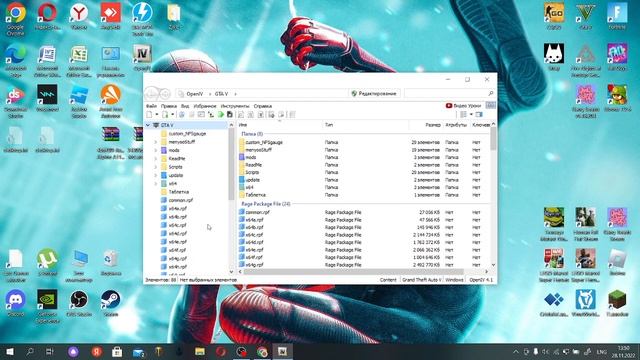Open the CS:GO desktop shortcut
Image resolution: width=640 pixels, height=360 pixels.
[x=554, y=16]
